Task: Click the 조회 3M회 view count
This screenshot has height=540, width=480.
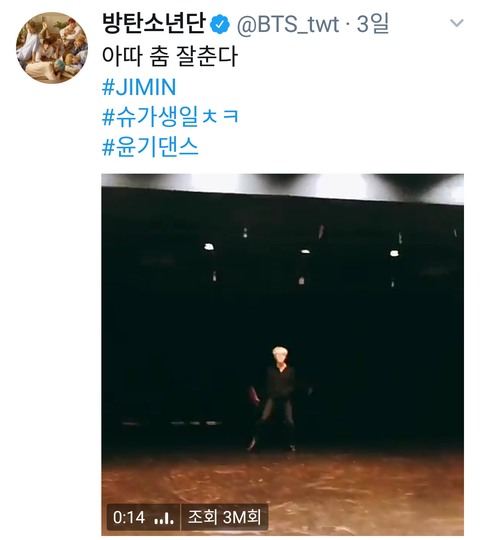Action: click(224, 517)
